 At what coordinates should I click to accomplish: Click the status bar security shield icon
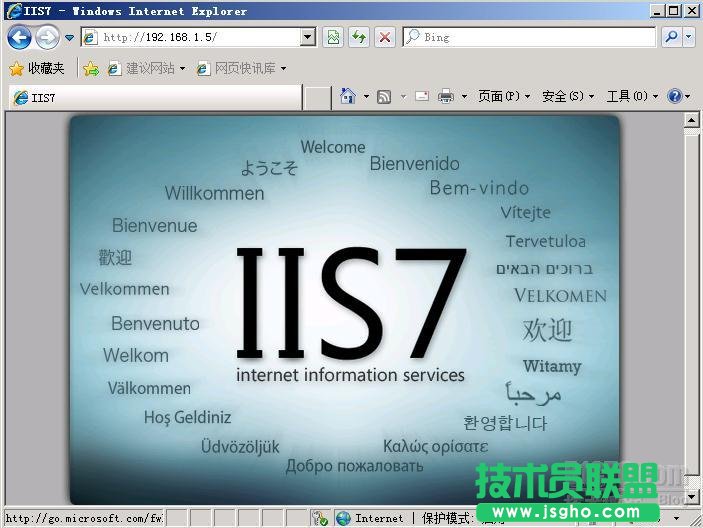click(320, 519)
